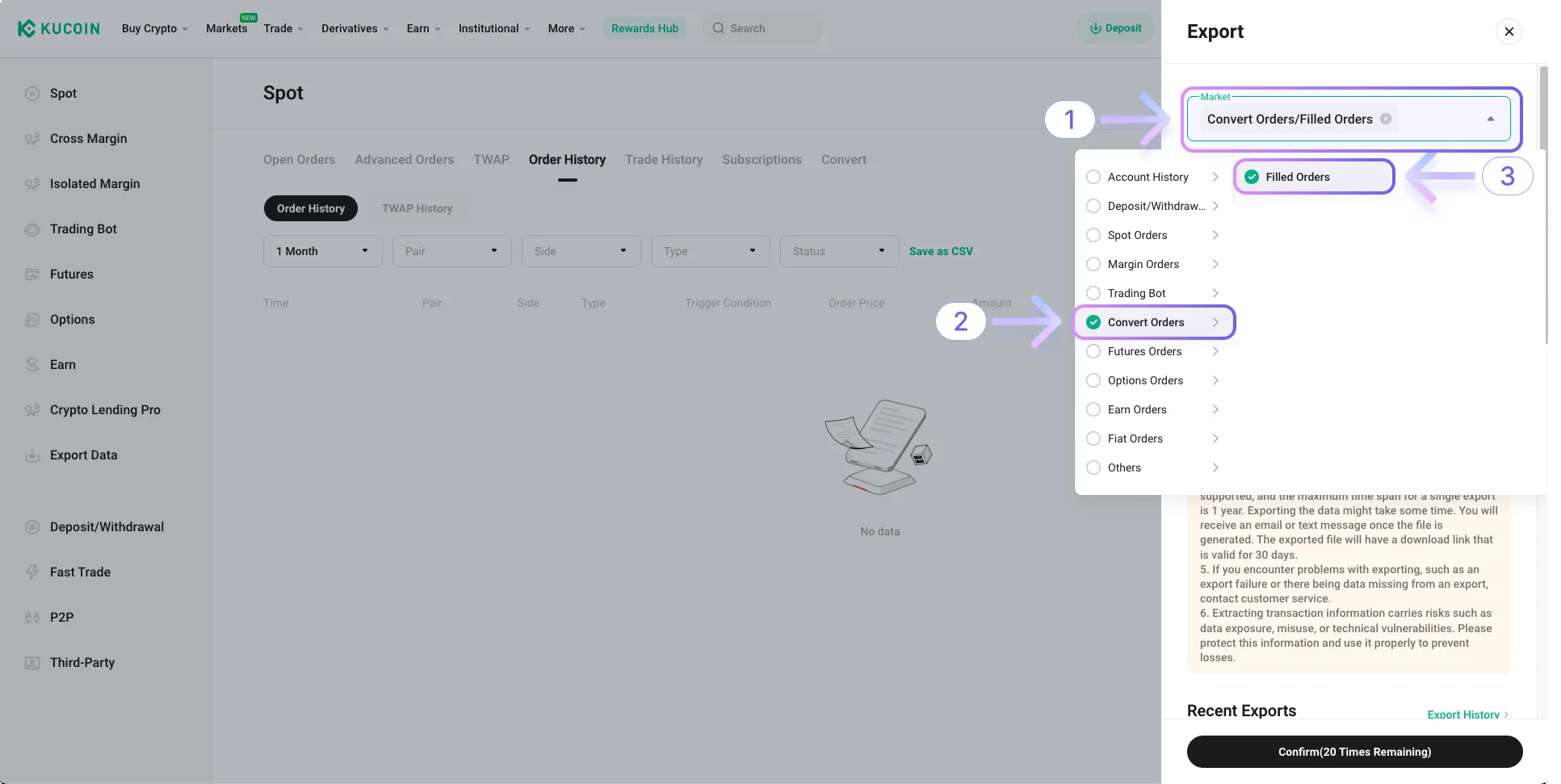
Task: Select the Options Orders radio option
Action: tap(1093, 380)
